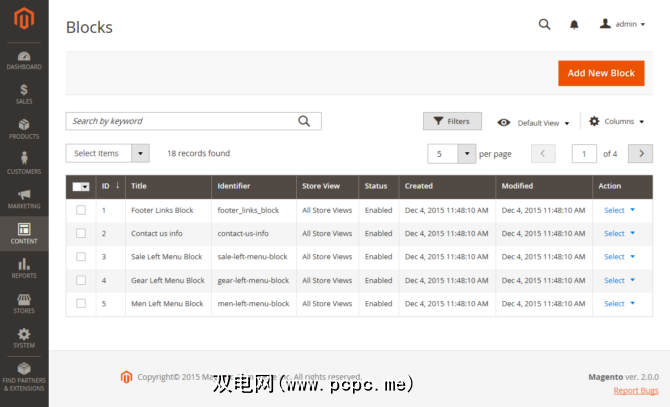Open the Stores sidebar icon
670x407 pixels.
[24, 303]
